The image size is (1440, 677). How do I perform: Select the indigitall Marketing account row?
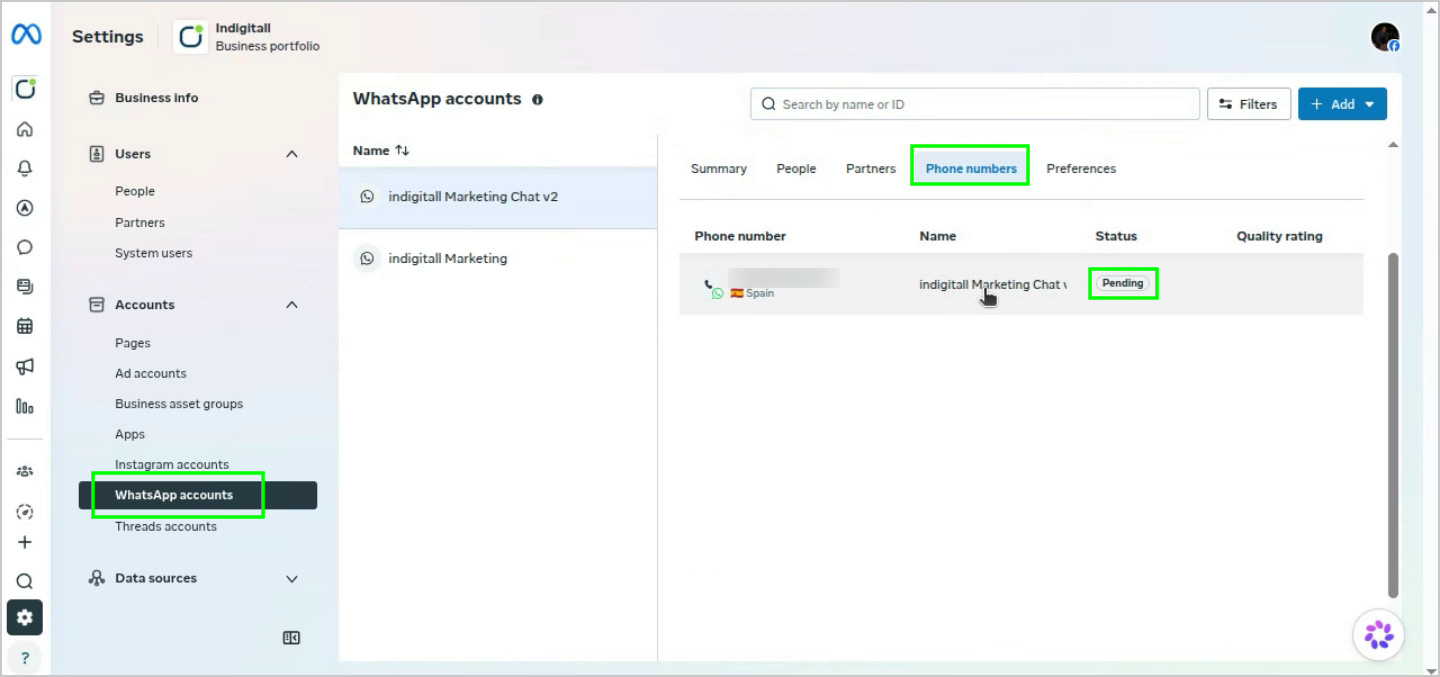click(x=498, y=259)
